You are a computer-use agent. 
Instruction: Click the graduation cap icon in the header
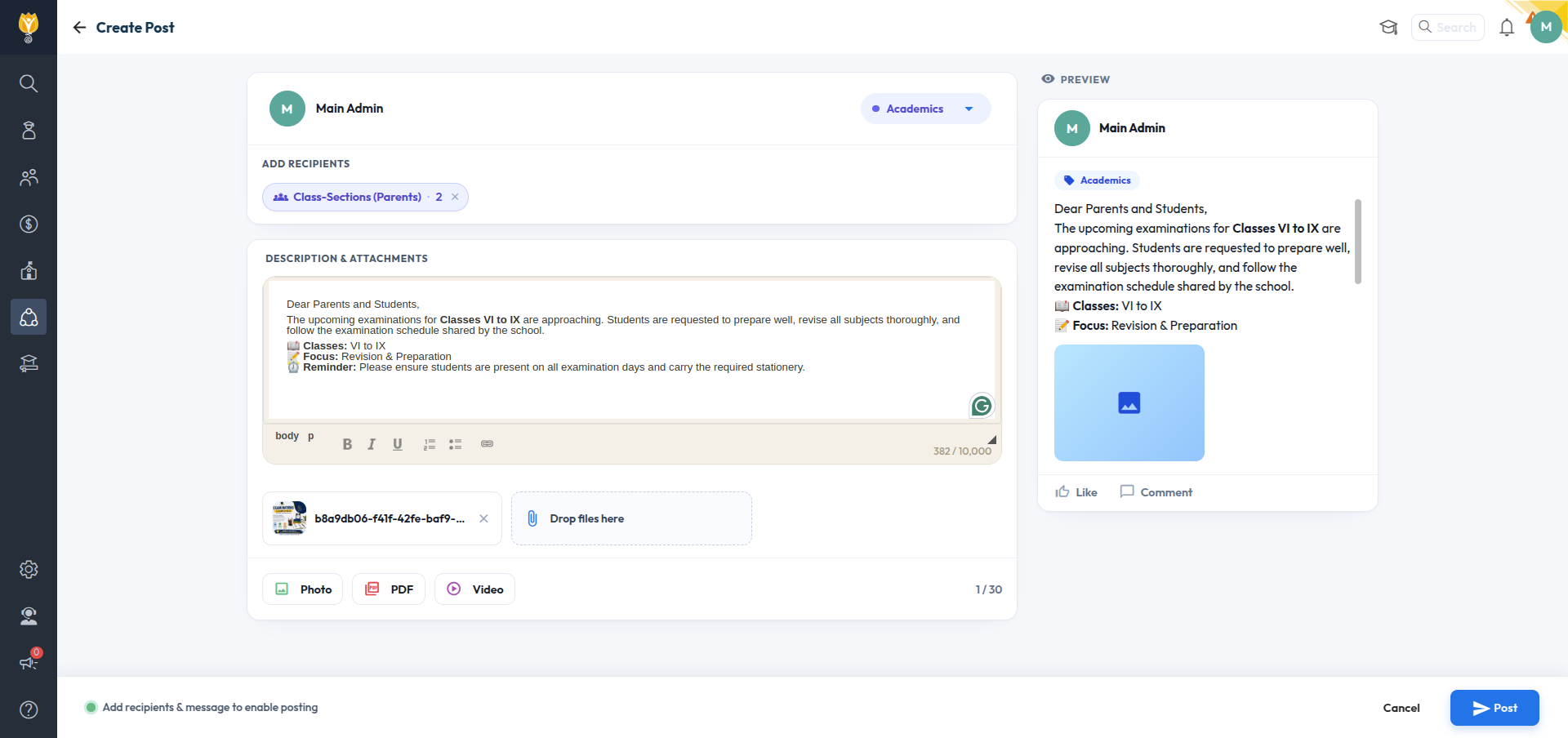coord(1388,27)
